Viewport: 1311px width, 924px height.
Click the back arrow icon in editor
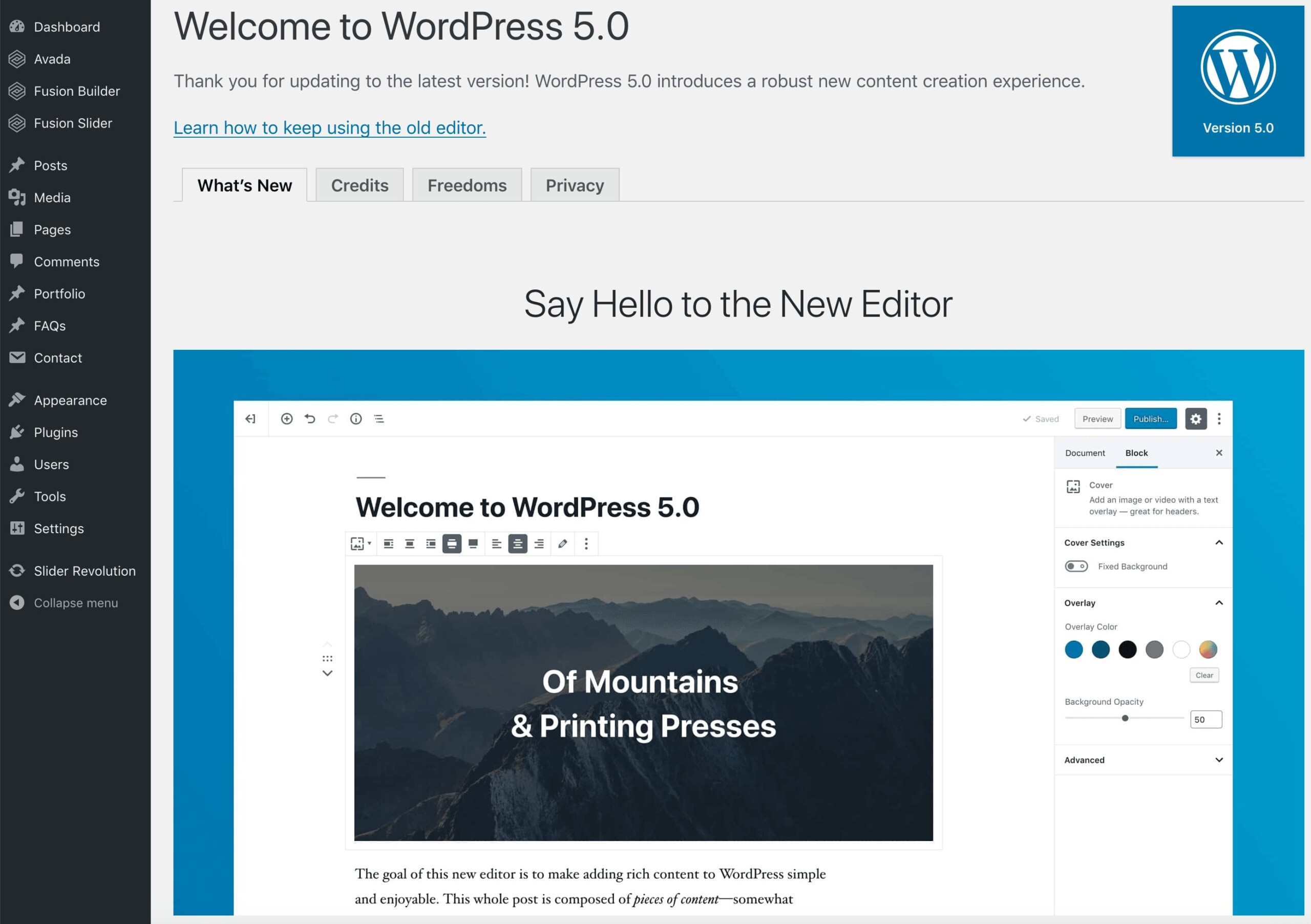250,418
